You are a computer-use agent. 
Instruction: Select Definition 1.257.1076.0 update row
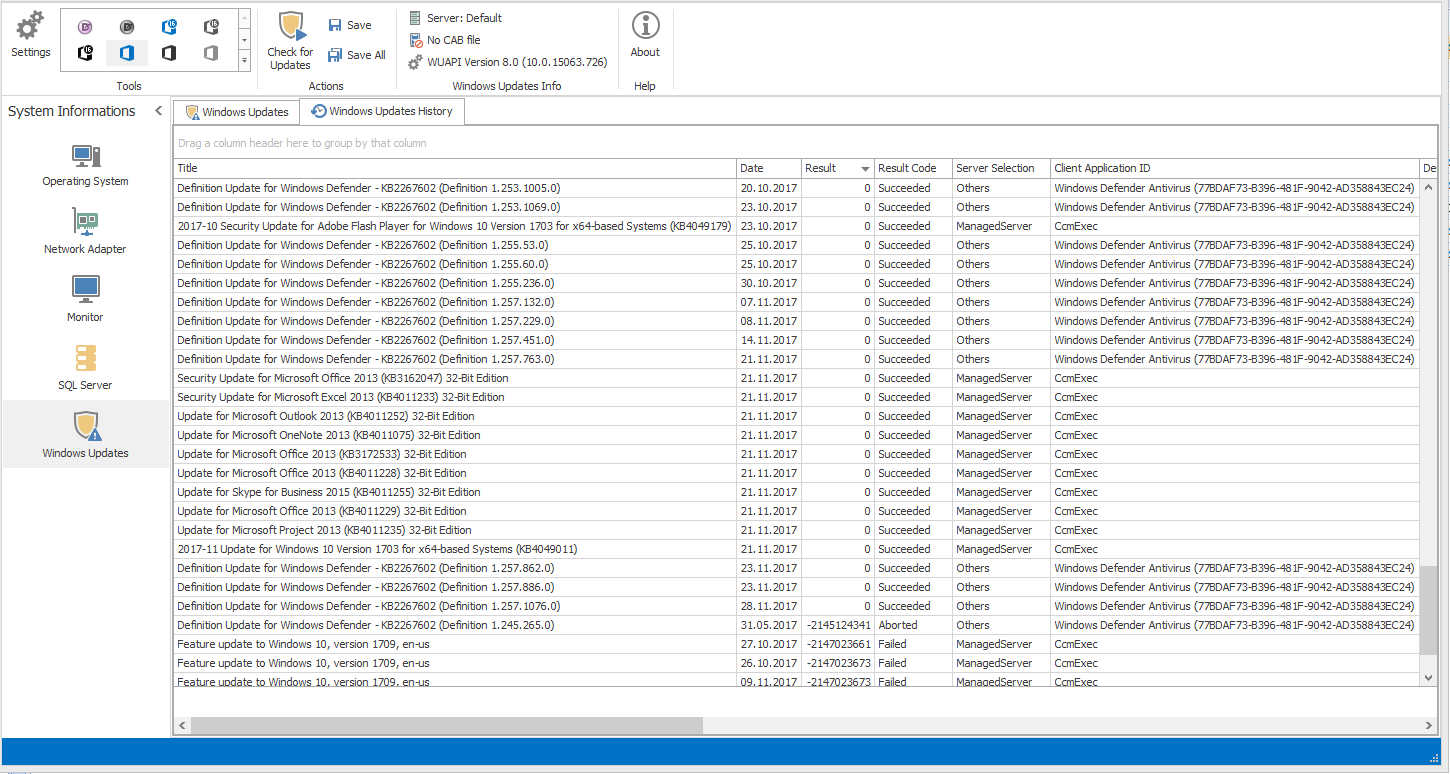[797, 606]
